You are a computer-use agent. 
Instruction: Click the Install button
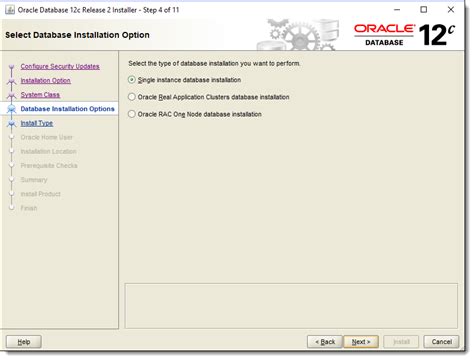401,342
